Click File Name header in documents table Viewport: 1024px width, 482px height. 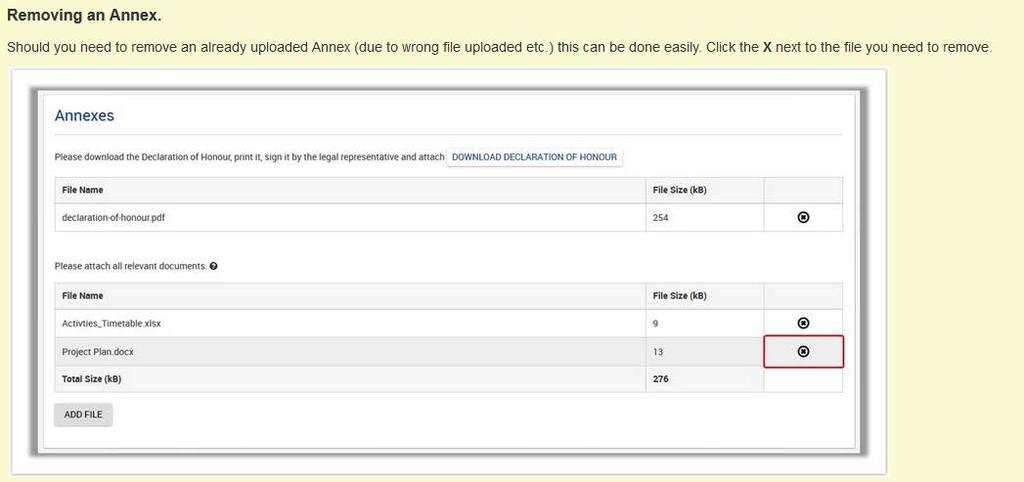pyautogui.click(x=82, y=296)
